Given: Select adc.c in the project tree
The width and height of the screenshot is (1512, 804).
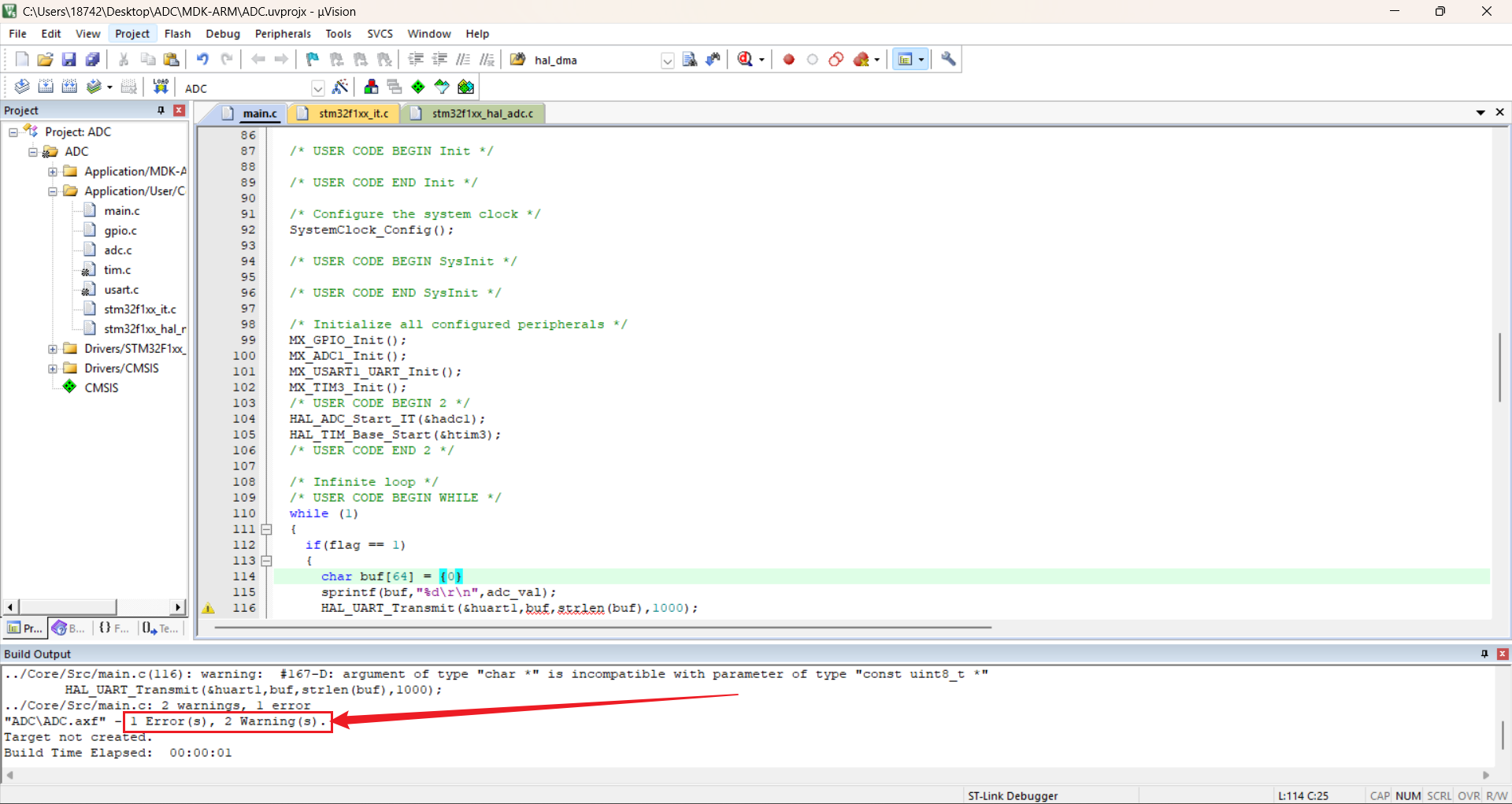Looking at the screenshot, I should pyautogui.click(x=118, y=250).
